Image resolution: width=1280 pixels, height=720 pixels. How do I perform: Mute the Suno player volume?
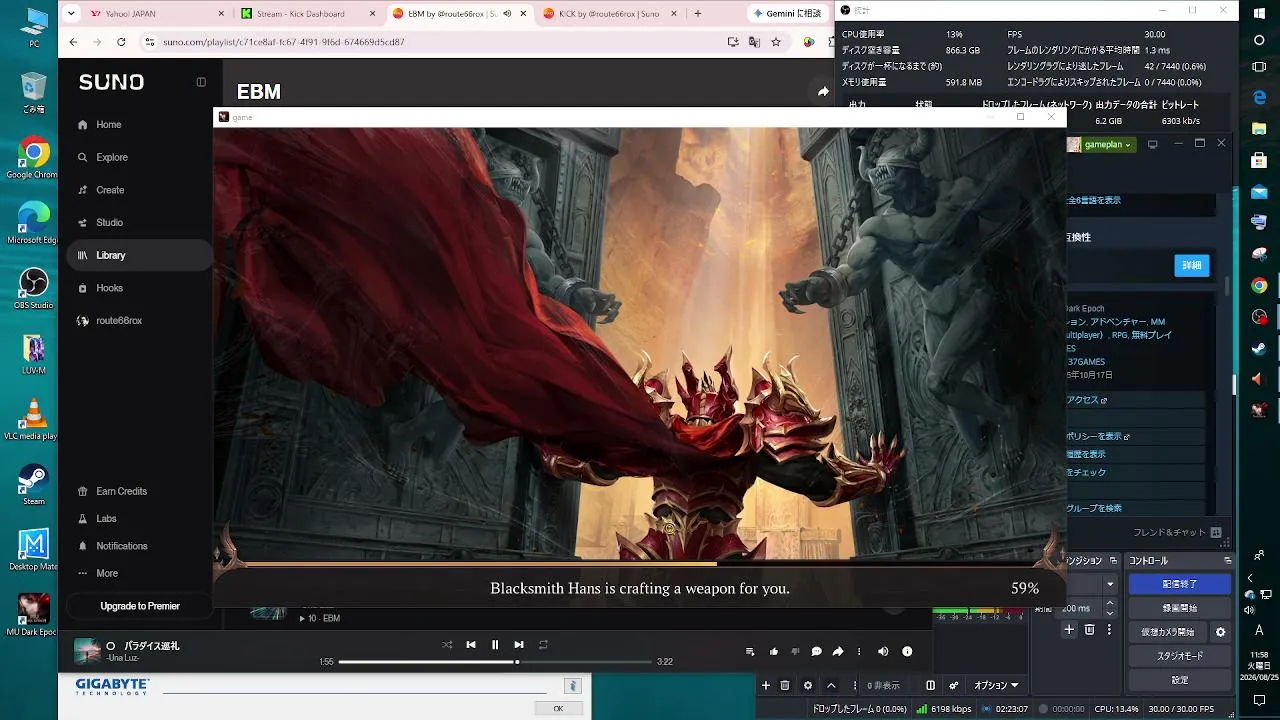point(883,652)
